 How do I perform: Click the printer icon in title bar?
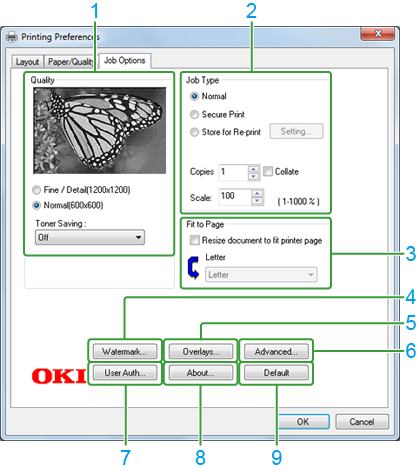click(x=12, y=37)
